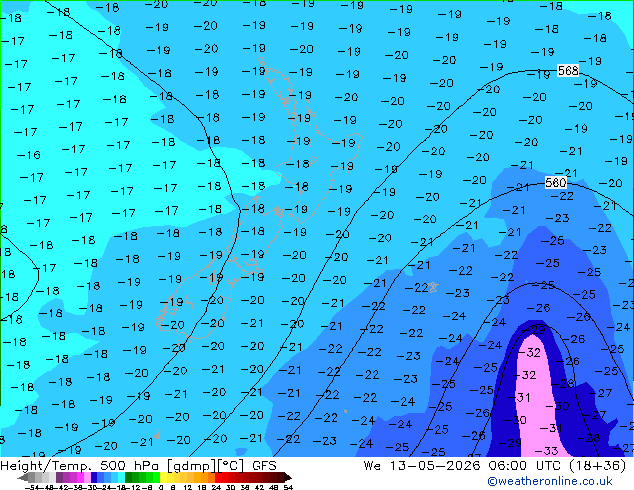Click the 568 height contour label
This screenshot has height=490, width=634.
click(x=568, y=71)
